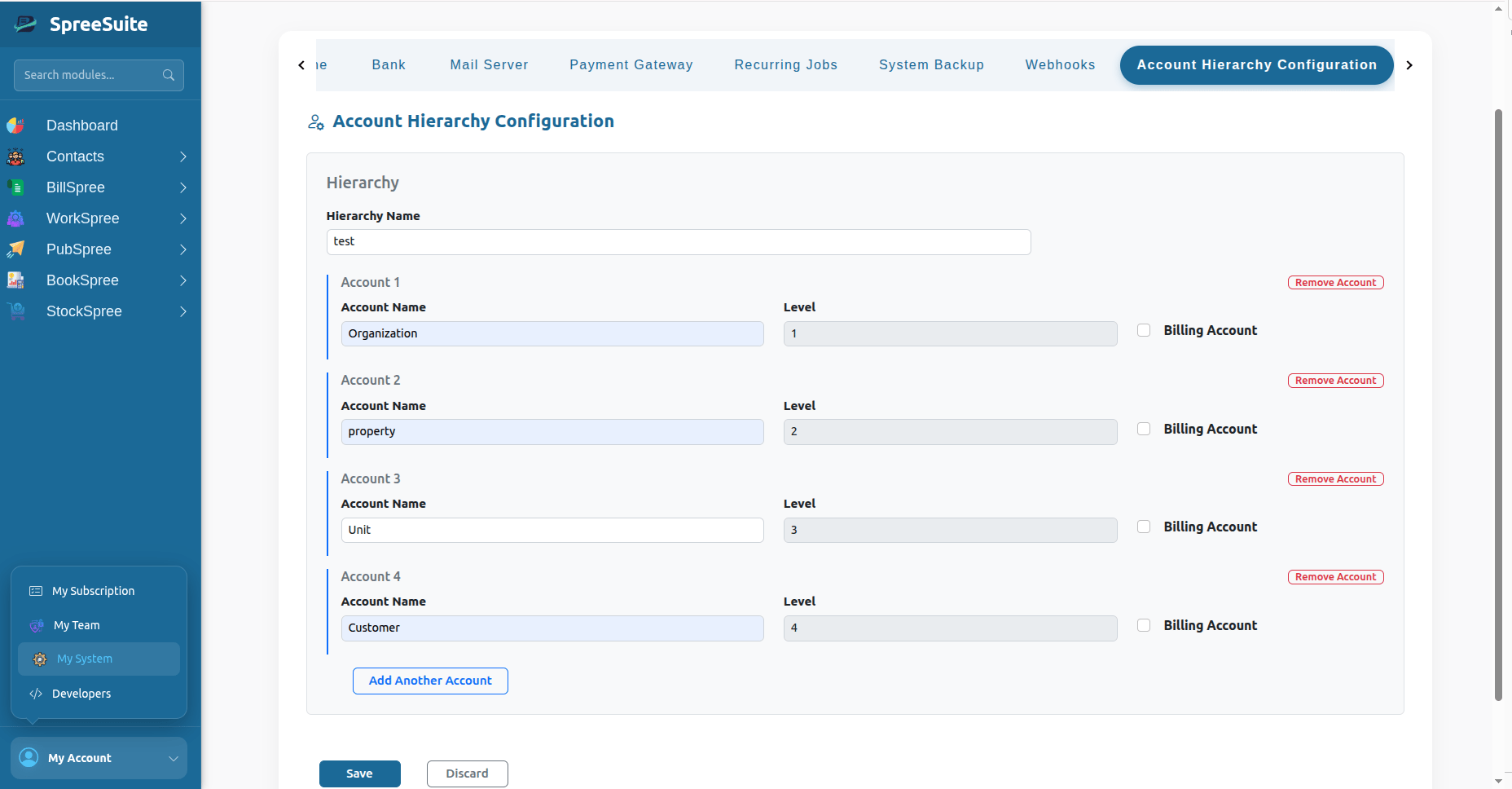Viewport: 1512px width, 789px height.
Task: Check Billing Account for Customer account
Action: coord(1144,625)
